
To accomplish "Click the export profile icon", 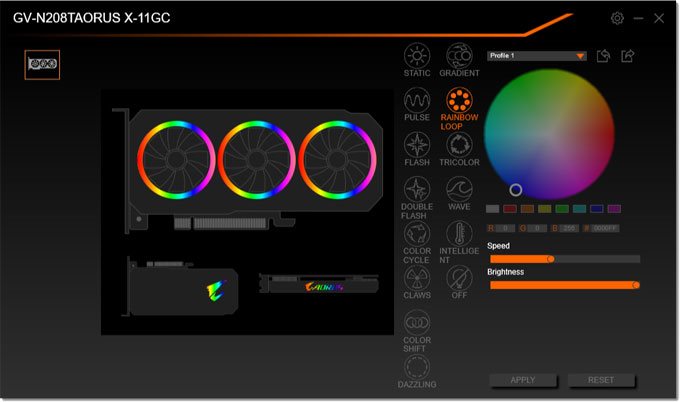I will click(628, 56).
